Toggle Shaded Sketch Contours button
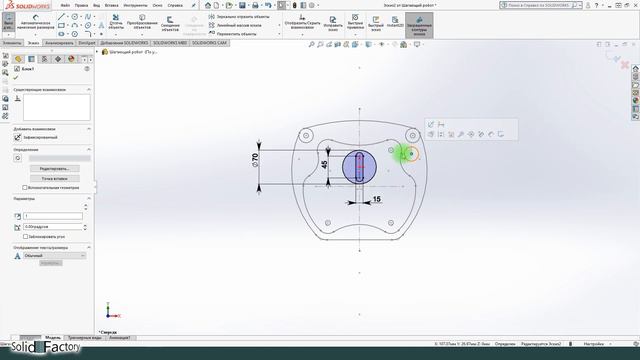Image resolution: width=640 pixels, height=360 pixels. tap(419, 25)
